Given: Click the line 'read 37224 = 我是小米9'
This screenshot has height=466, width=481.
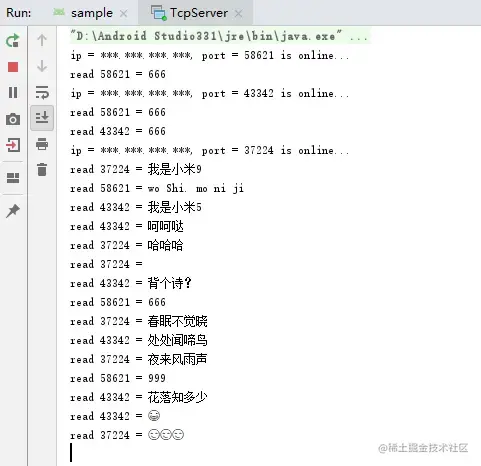Looking at the screenshot, I should coord(136,169).
